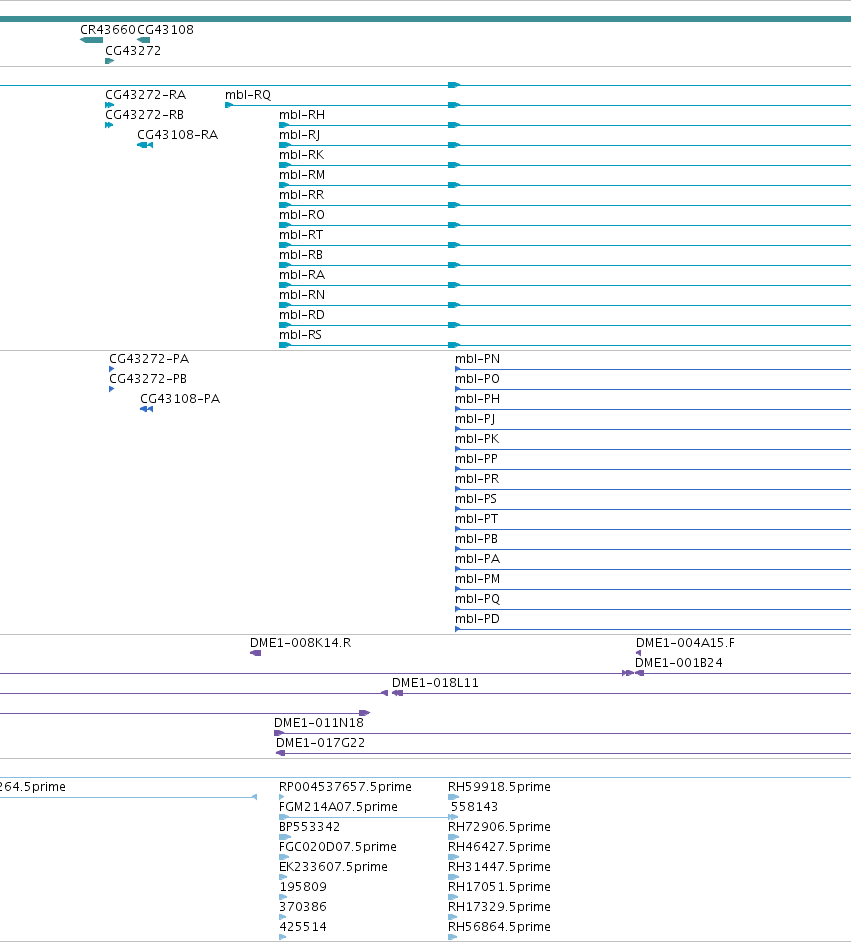Click the mbl-RR transcript

pyautogui.click(x=301, y=195)
